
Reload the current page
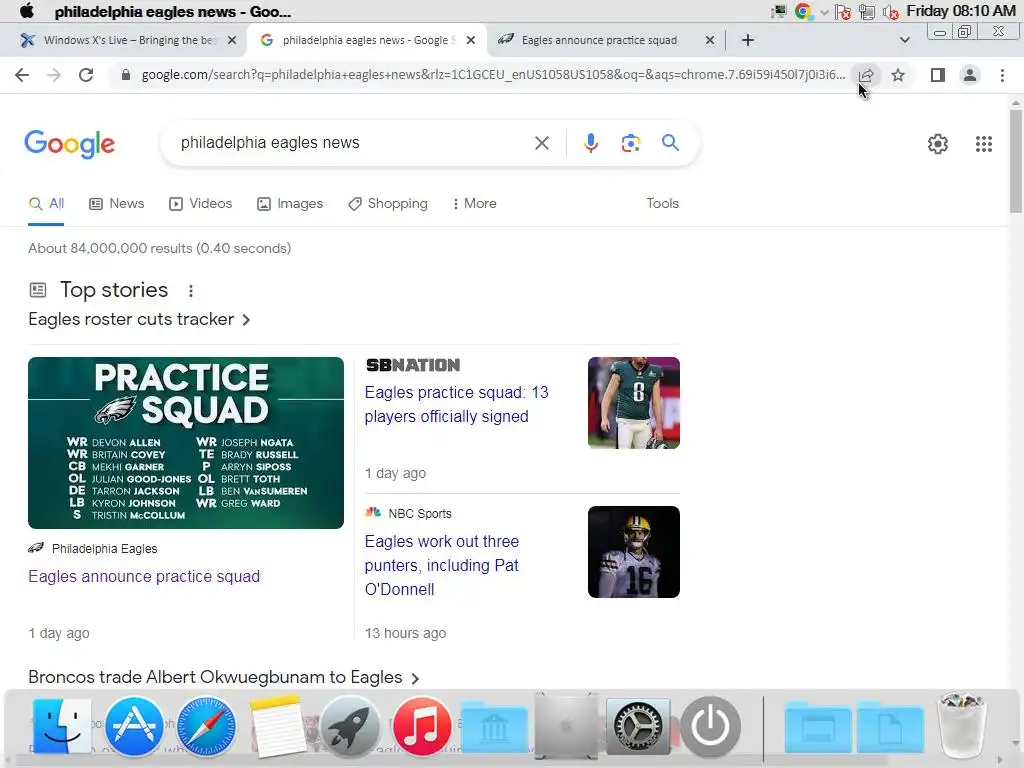(86, 75)
